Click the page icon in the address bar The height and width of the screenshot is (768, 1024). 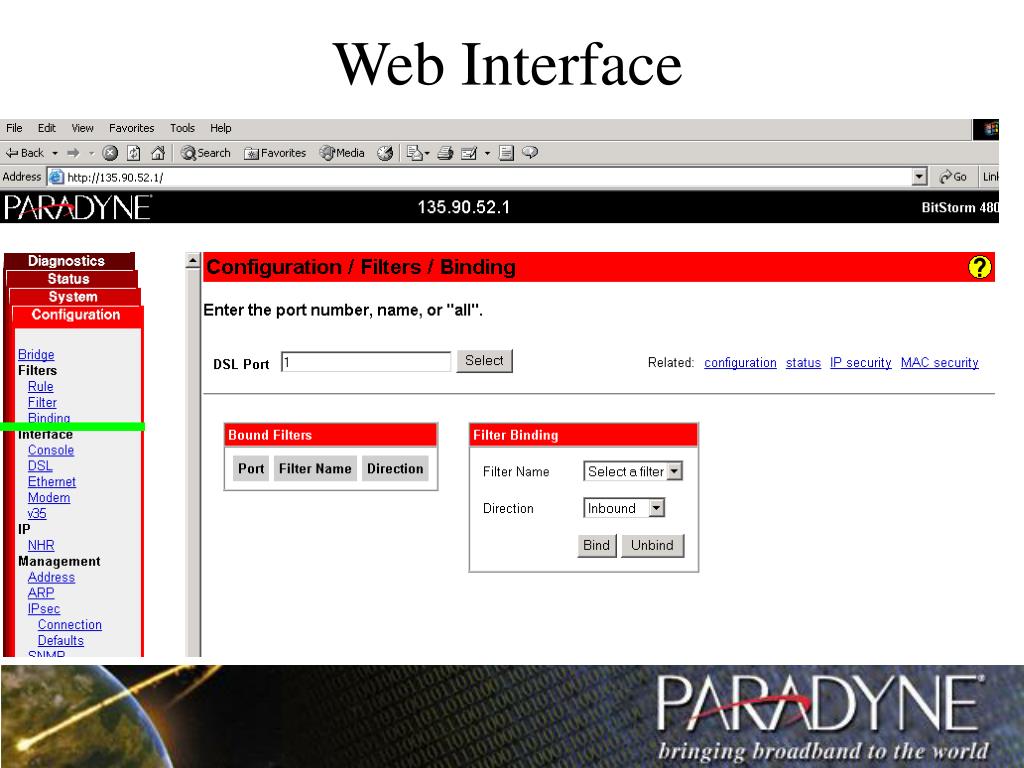pos(57,177)
